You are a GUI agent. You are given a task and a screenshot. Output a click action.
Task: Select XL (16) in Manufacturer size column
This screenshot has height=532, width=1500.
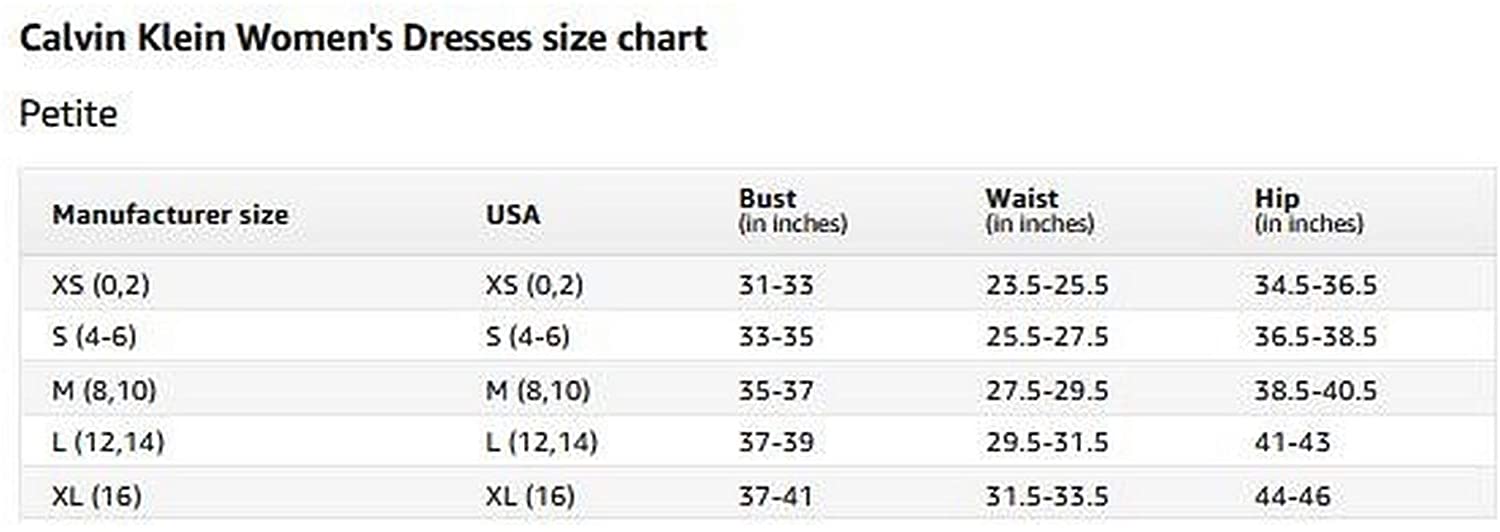point(96,496)
